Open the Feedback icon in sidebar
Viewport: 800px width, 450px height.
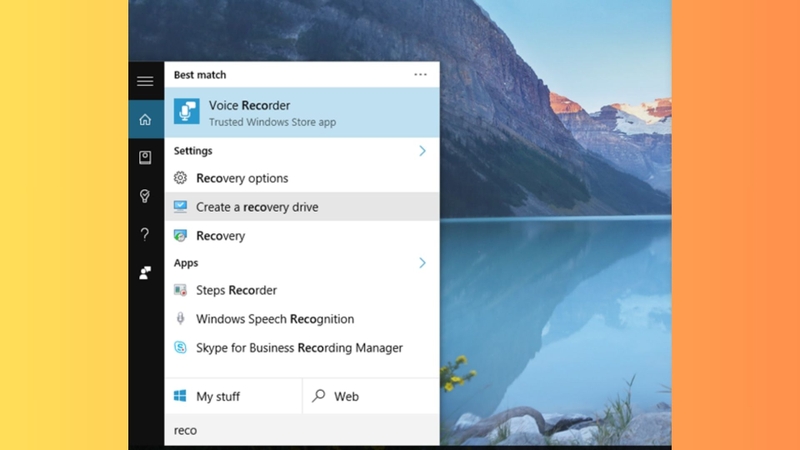(x=145, y=272)
